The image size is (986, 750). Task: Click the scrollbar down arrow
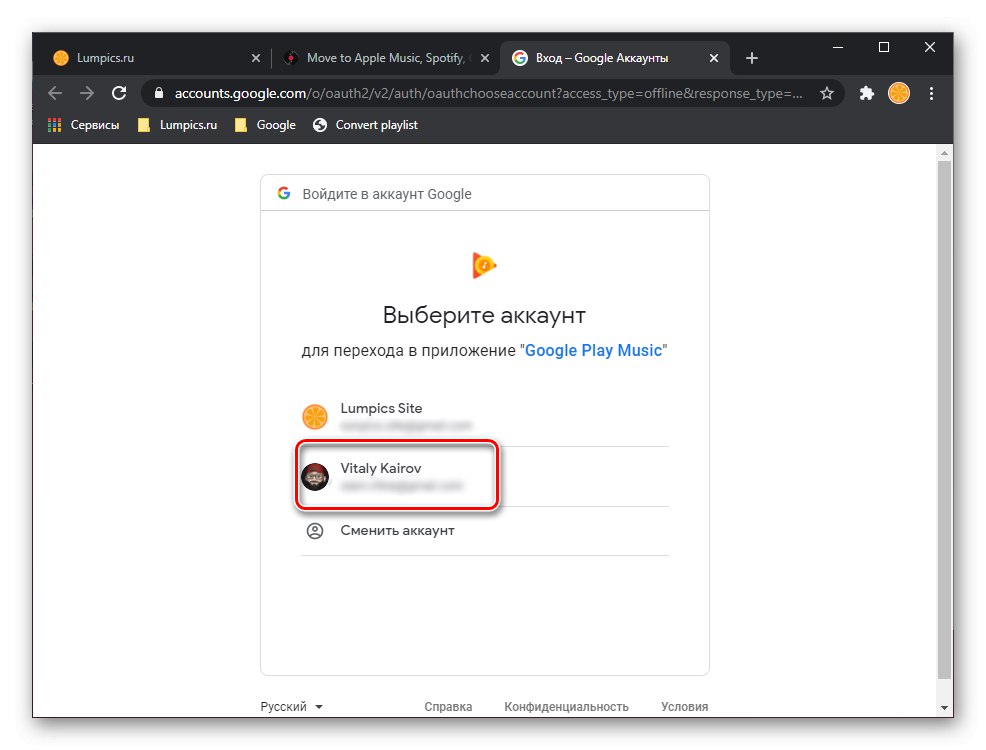pyautogui.click(x=944, y=708)
